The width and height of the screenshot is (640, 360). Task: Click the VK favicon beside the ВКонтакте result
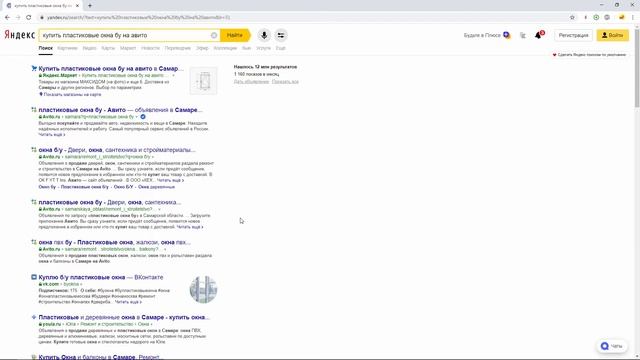click(34, 277)
